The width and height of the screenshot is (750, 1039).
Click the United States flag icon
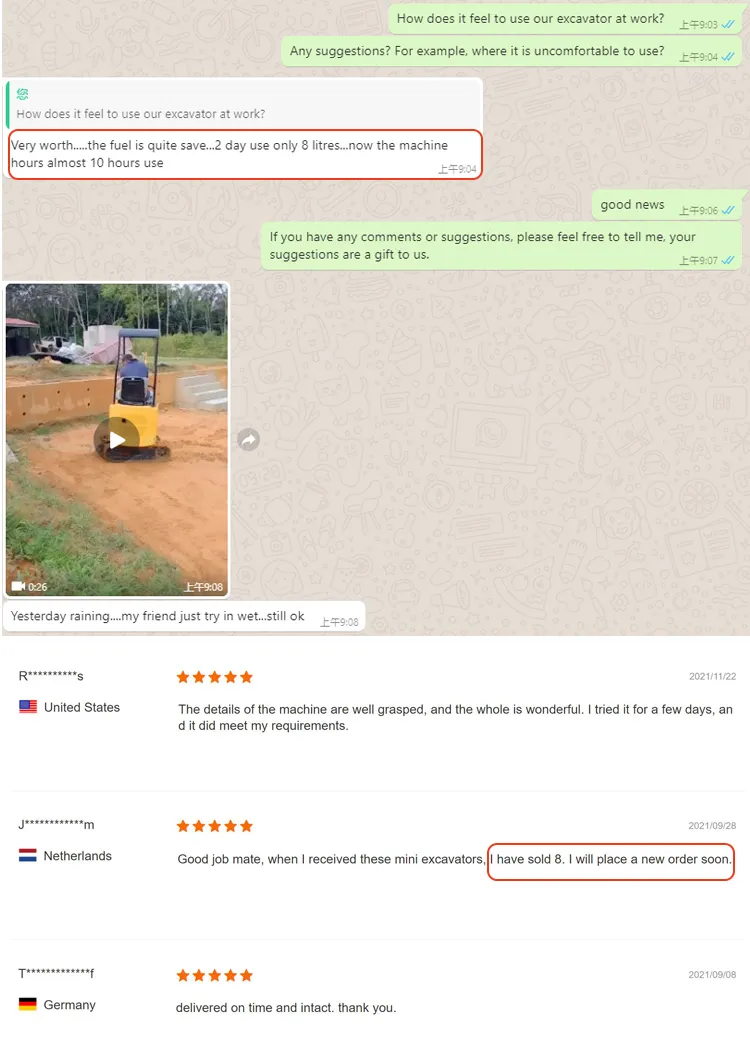pyautogui.click(x=28, y=706)
